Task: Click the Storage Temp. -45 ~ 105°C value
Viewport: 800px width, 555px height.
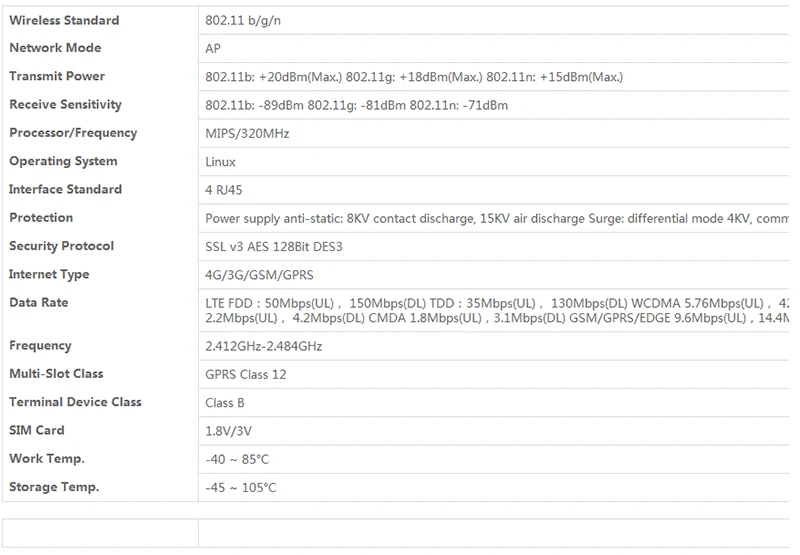Action: tap(240, 488)
